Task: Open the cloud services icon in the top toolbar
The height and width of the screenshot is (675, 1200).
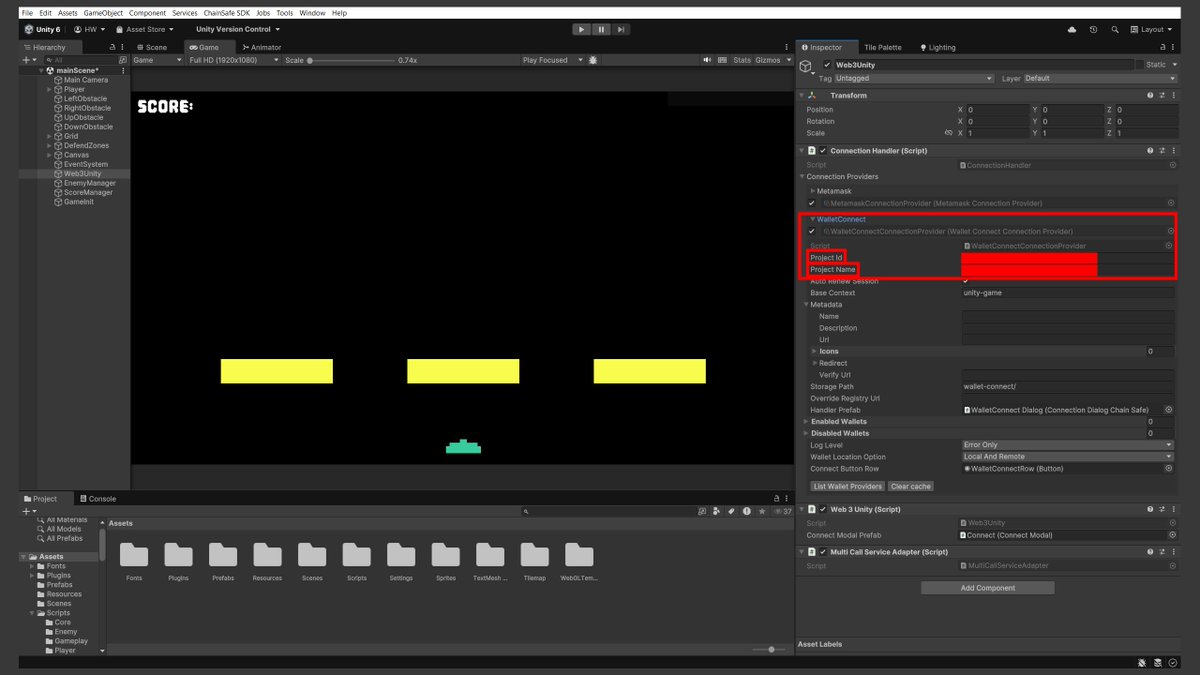Action: [x=1072, y=30]
